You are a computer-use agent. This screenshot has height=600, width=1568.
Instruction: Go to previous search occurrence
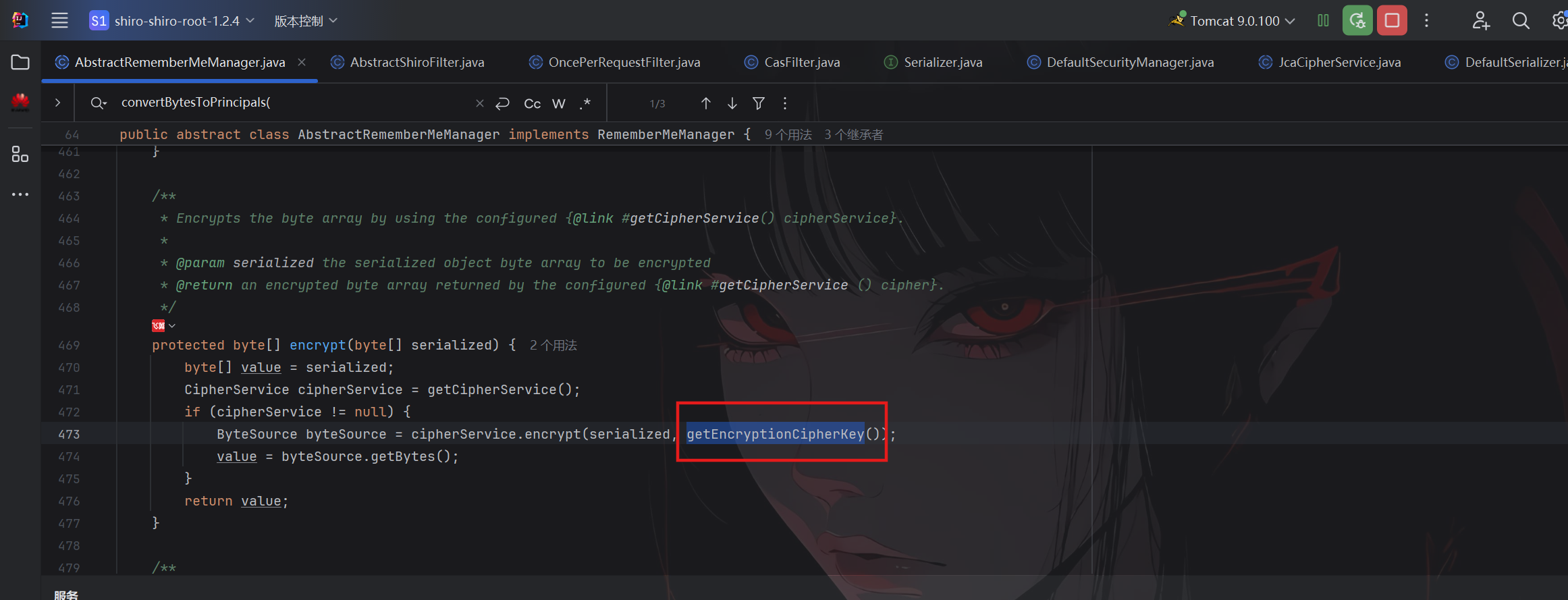coord(705,103)
